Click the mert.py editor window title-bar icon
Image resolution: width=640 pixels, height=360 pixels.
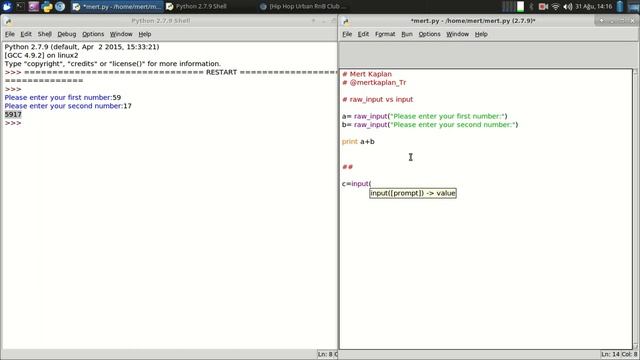click(346, 21)
